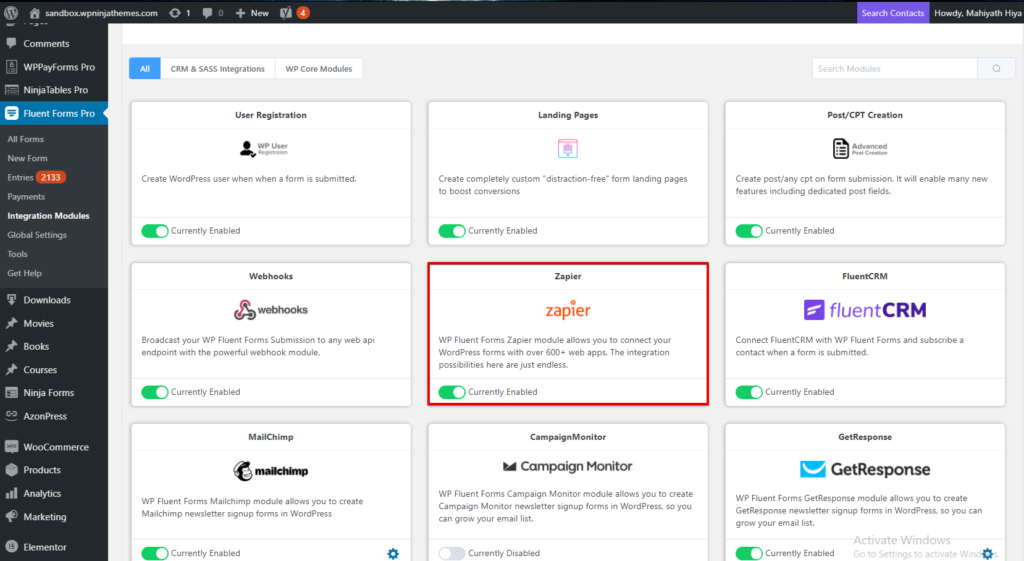This screenshot has width=1024, height=561.
Task: Click the GetResponse logo
Action: click(865, 469)
